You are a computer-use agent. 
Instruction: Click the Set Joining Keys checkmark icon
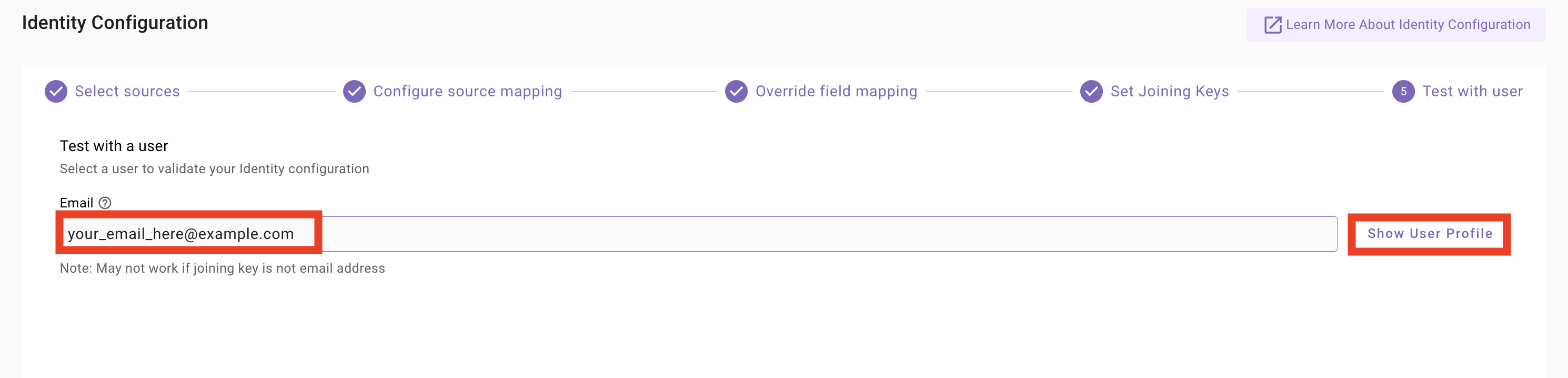pos(1091,91)
